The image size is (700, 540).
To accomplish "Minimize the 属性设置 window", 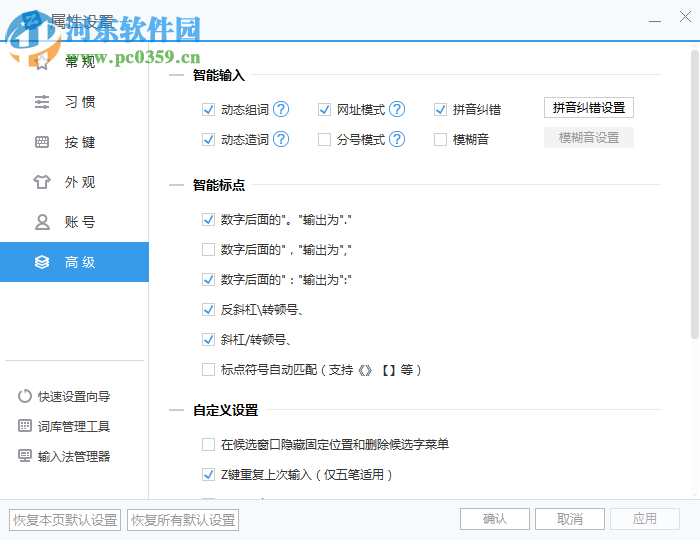I will click(x=655, y=21).
